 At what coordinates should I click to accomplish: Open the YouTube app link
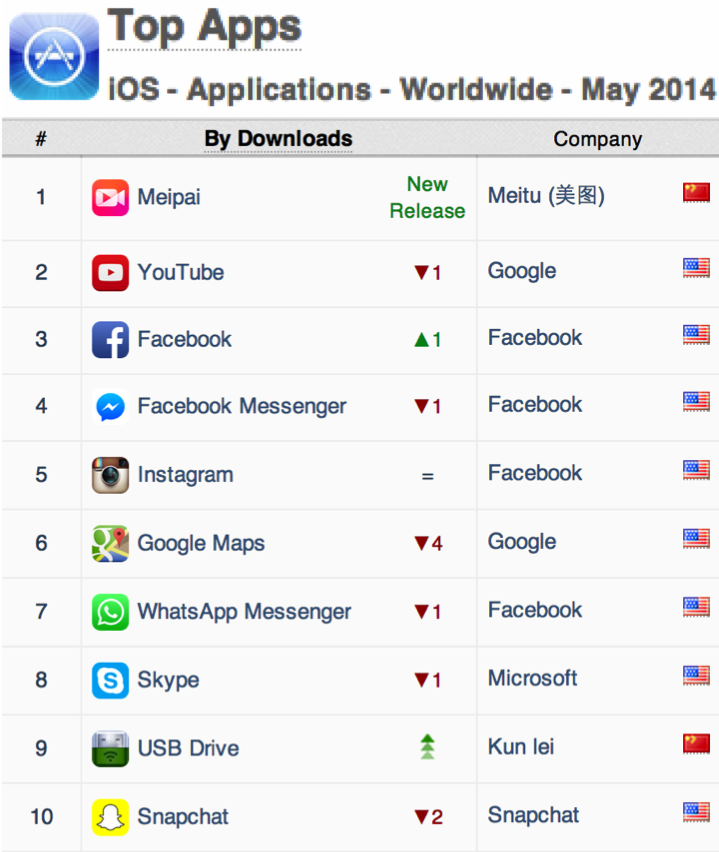tap(180, 272)
